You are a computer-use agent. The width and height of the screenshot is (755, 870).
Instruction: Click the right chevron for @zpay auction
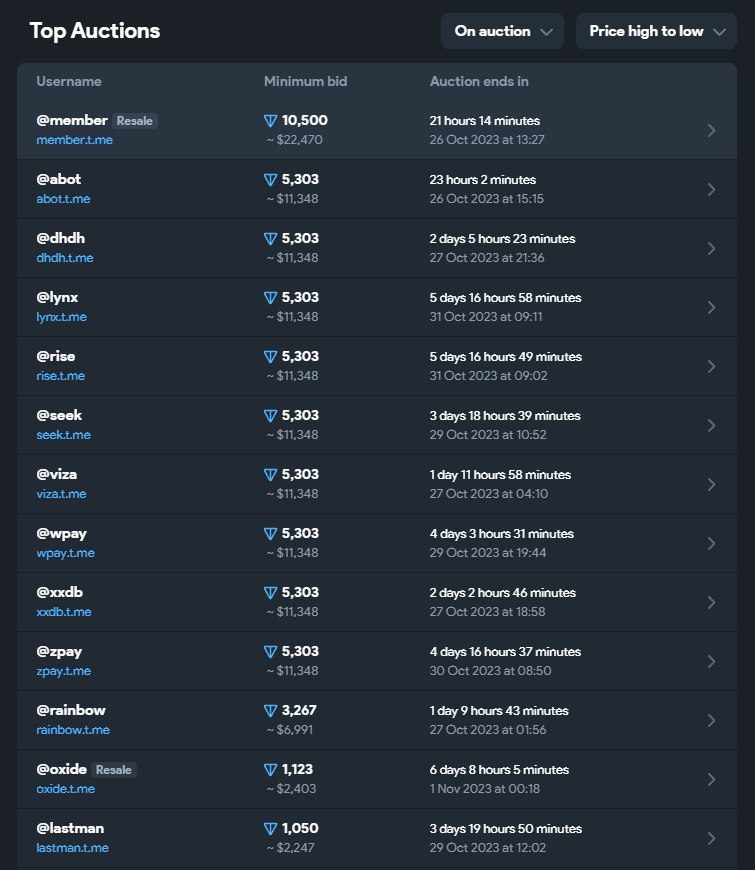tap(711, 661)
